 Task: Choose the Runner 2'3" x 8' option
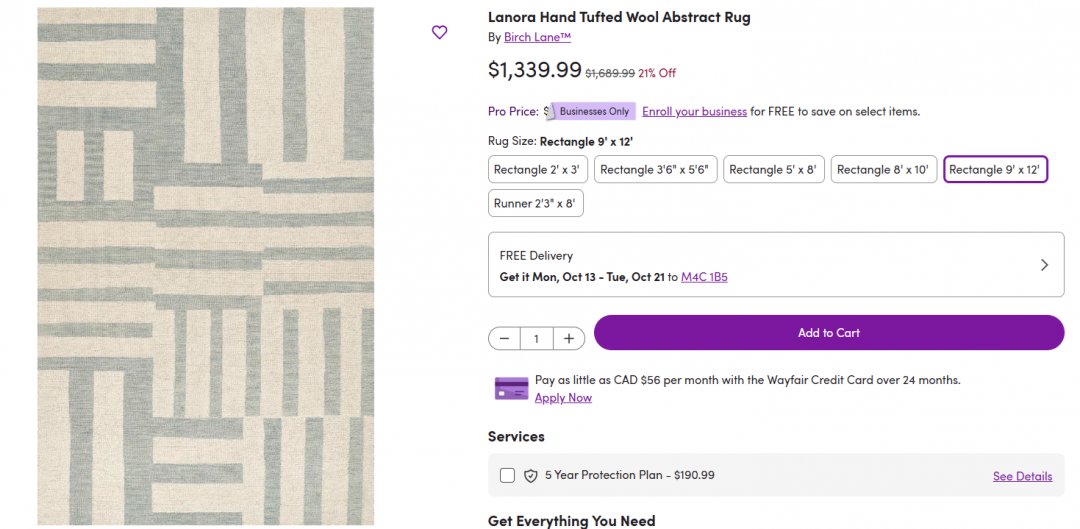(535, 203)
